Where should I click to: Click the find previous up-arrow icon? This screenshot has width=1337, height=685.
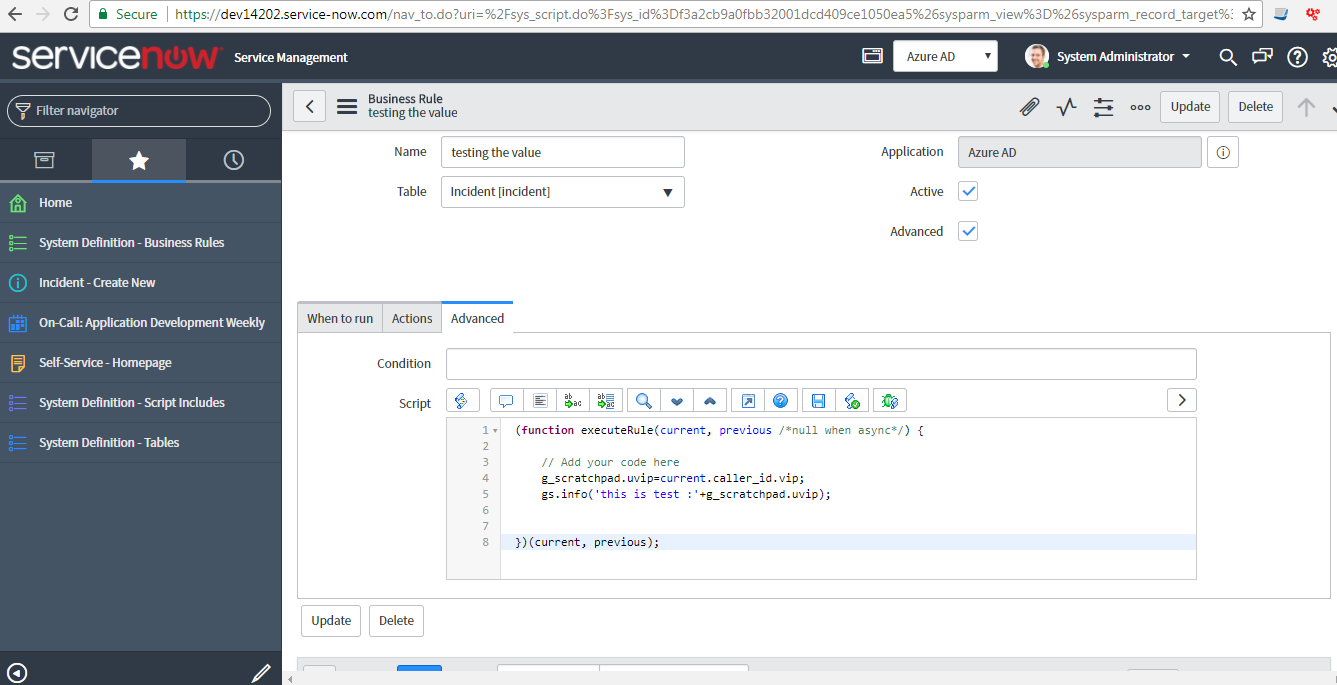710,400
